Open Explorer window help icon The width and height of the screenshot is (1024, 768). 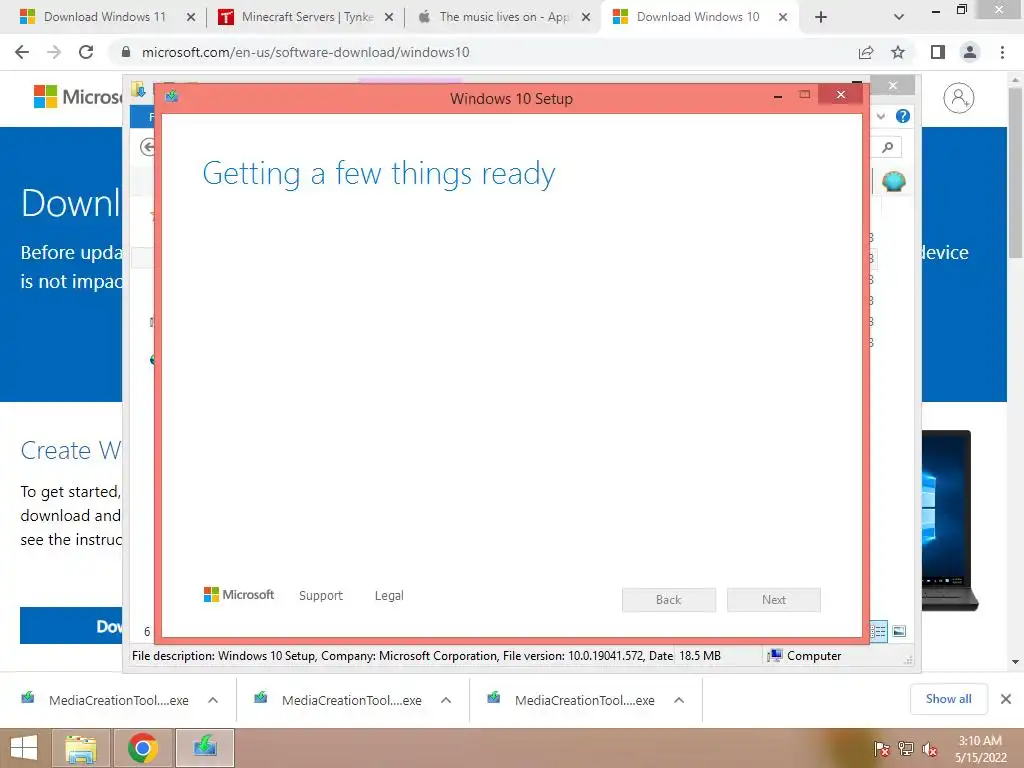pos(903,116)
